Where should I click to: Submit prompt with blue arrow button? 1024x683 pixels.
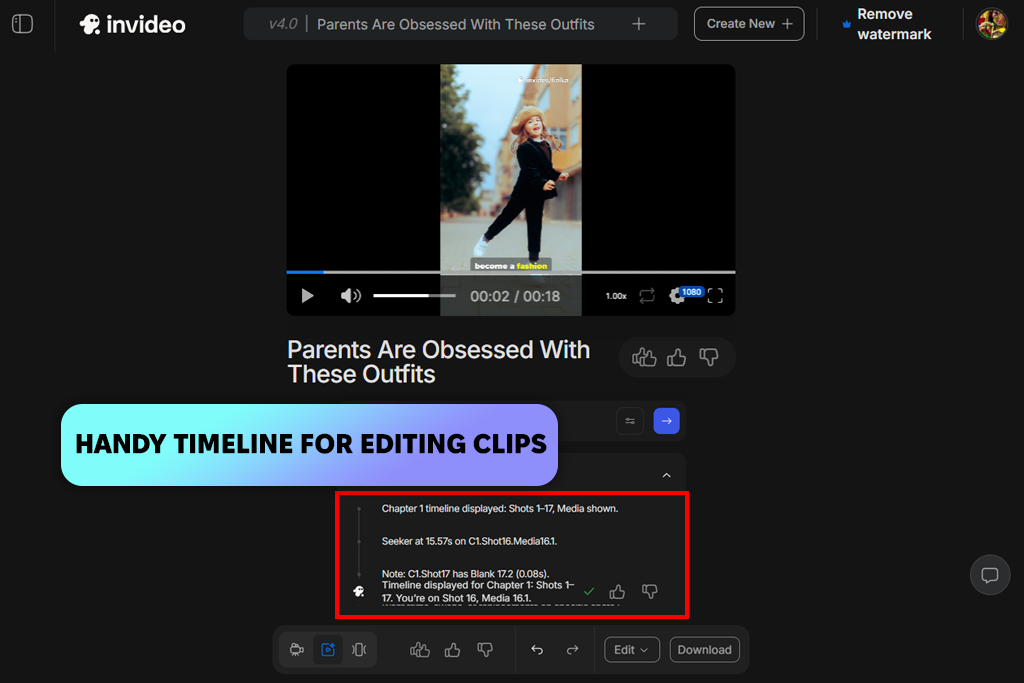click(x=667, y=421)
